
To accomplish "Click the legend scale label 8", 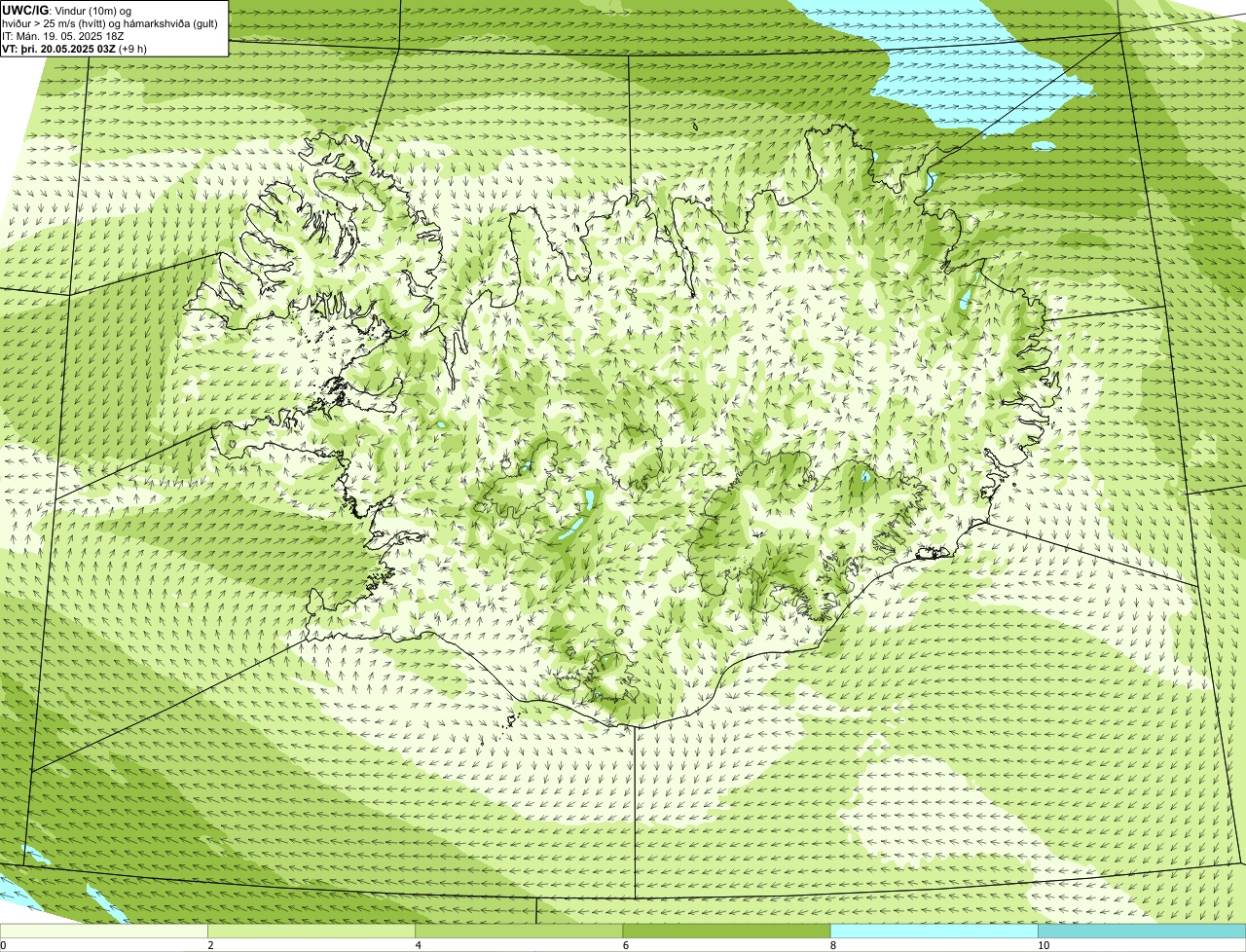I will (x=832, y=945).
